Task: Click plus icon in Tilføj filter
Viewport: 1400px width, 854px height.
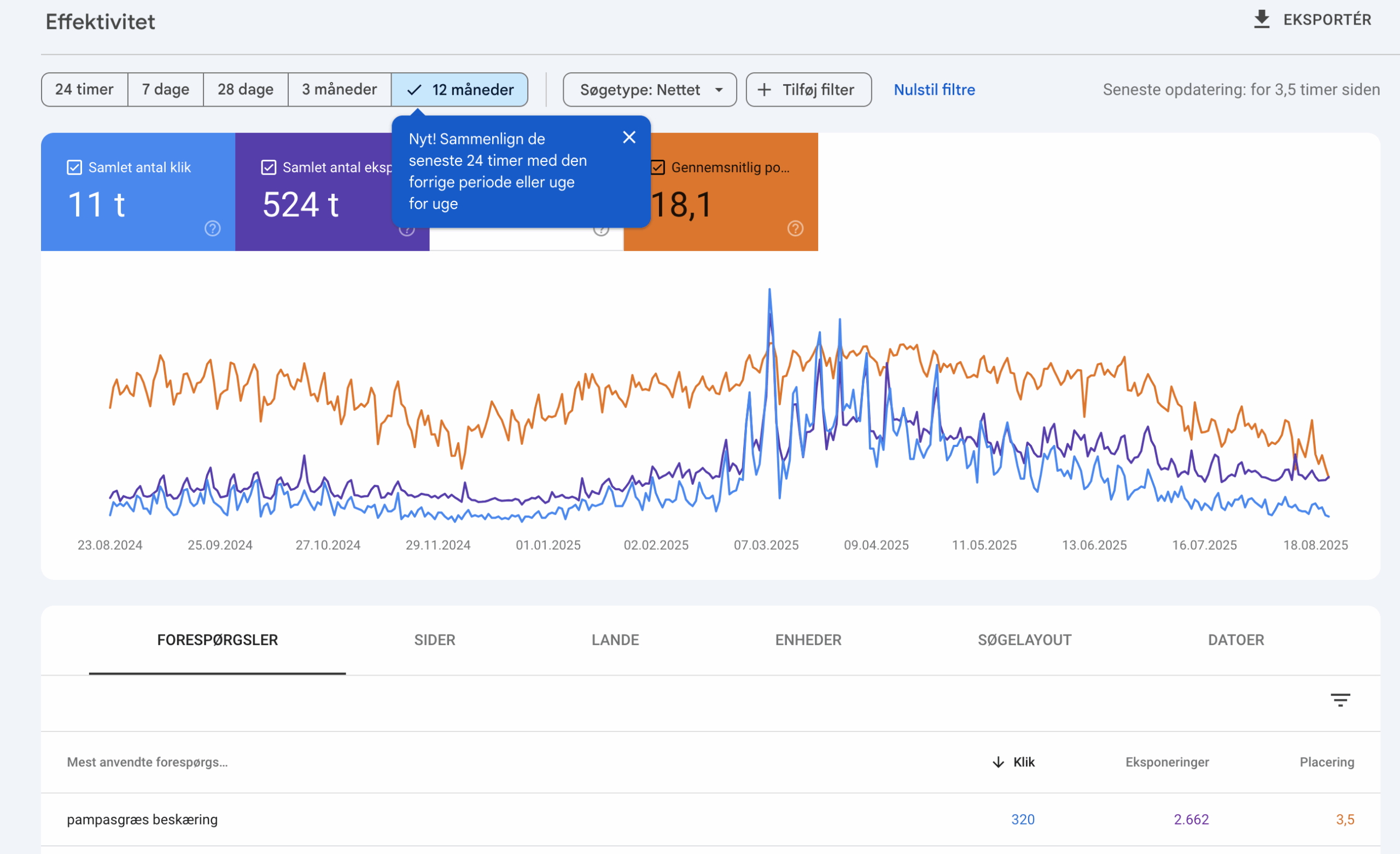Action: (x=764, y=90)
